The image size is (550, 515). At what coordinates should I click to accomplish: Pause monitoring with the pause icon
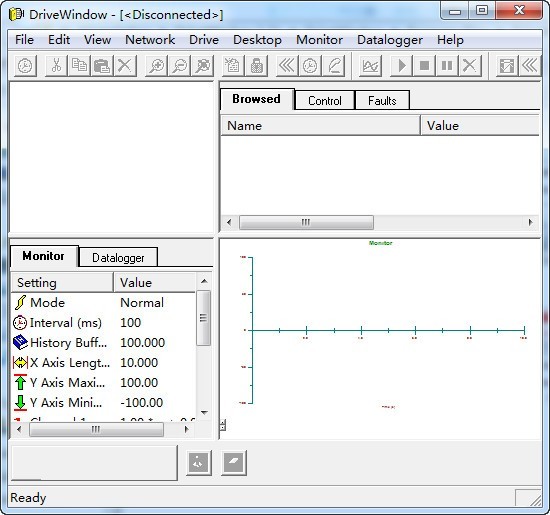click(x=447, y=66)
